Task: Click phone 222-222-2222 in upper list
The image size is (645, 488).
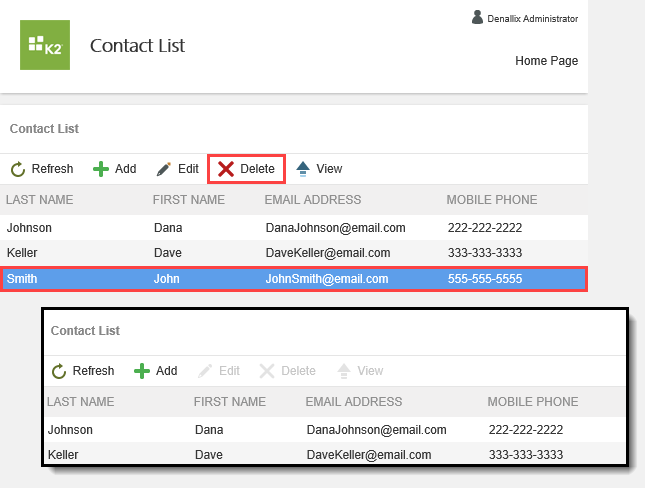Action: click(x=485, y=228)
